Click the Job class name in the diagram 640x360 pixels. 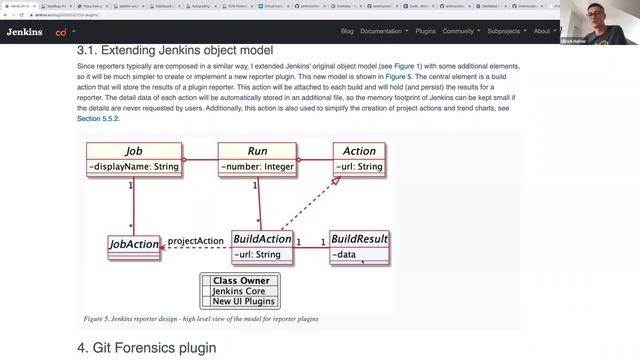coord(134,151)
